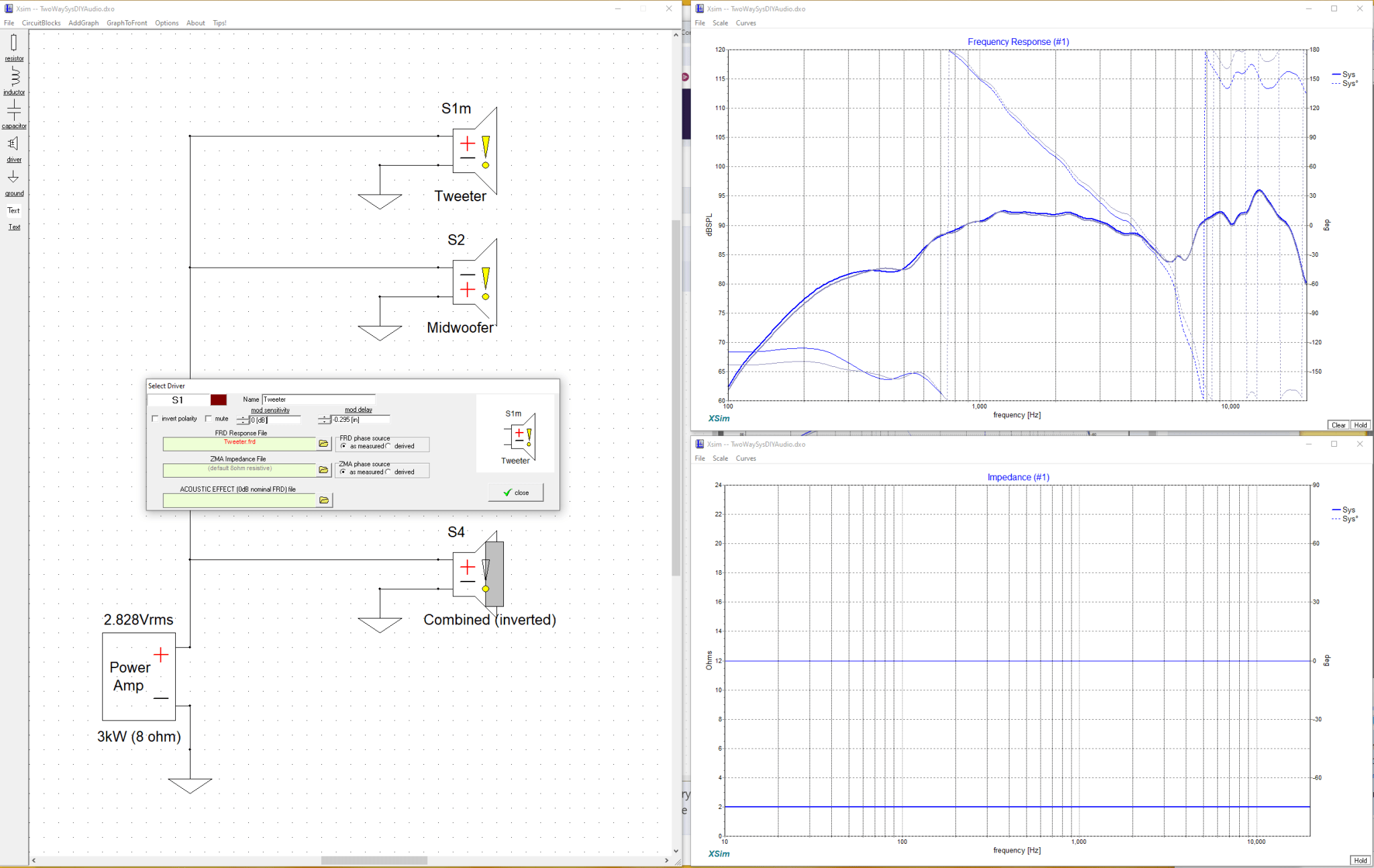The width and height of the screenshot is (1374, 868).
Task: Select ZMA phase source as measured
Action: (x=344, y=472)
